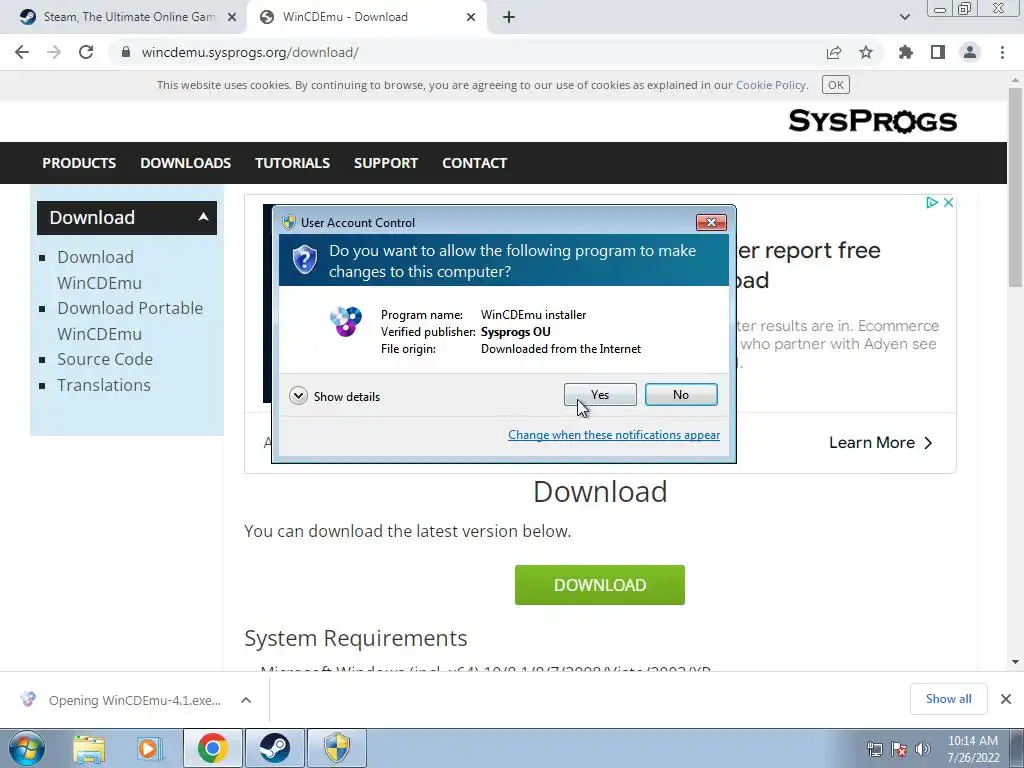Open Download WinCDEmu sidebar link
The width and height of the screenshot is (1024, 768).
pos(99,270)
